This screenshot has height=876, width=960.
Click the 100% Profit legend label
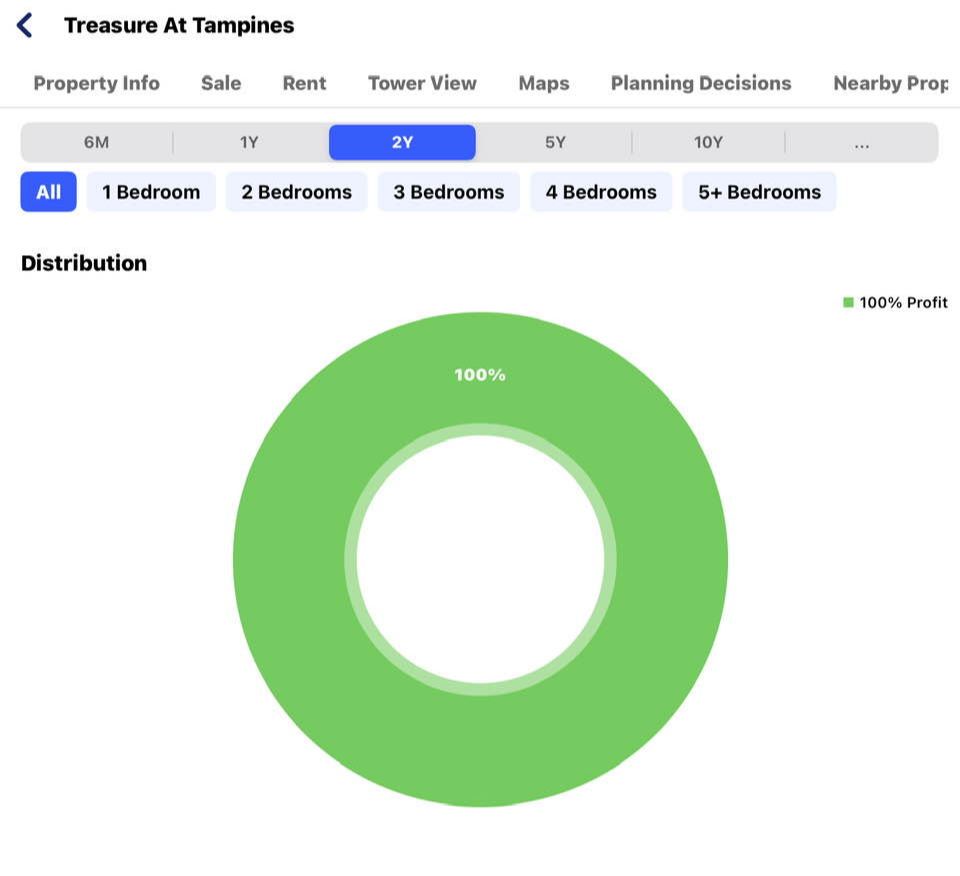[903, 302]
